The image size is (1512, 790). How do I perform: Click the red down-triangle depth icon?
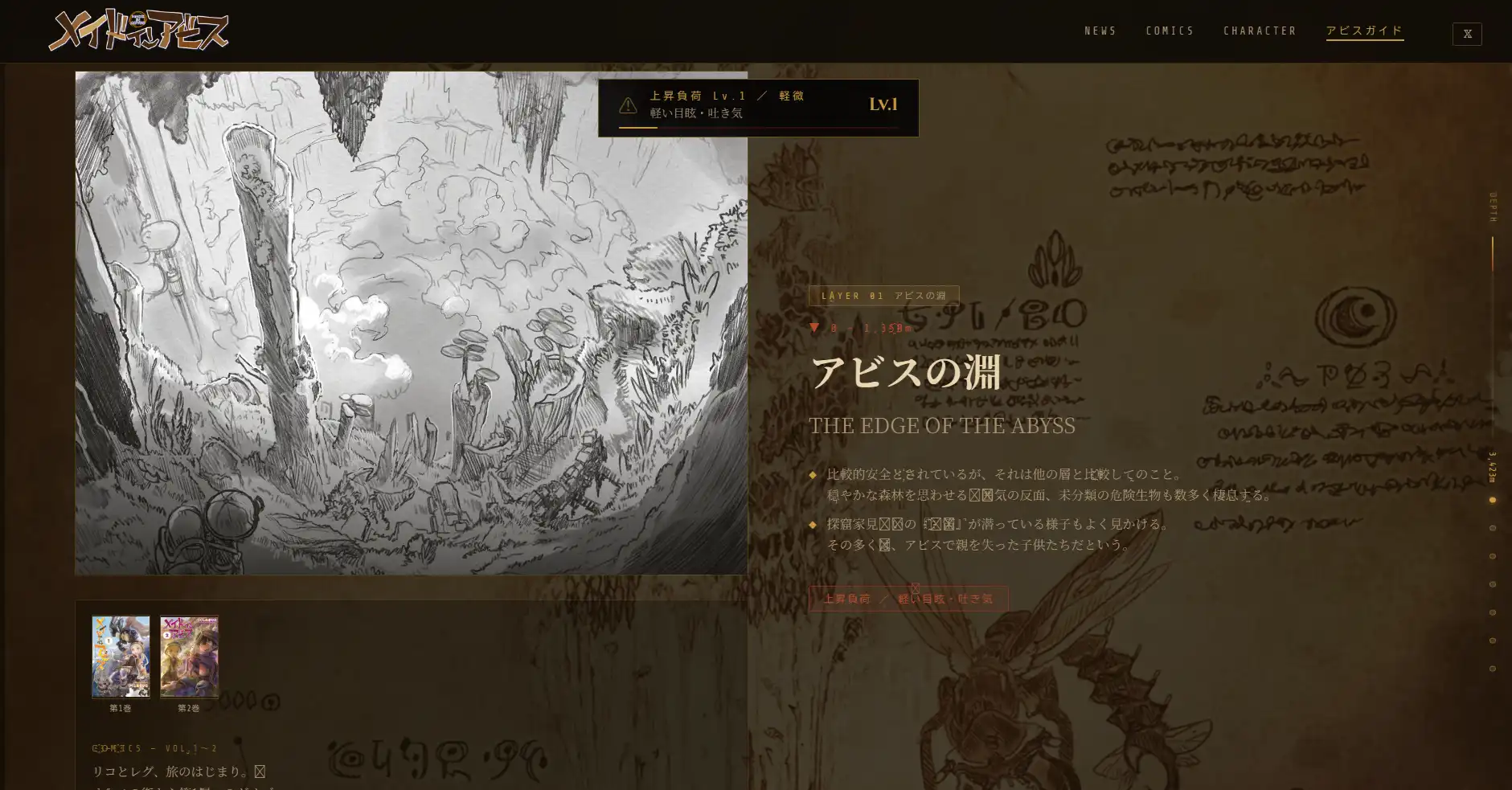pos(814,328)
